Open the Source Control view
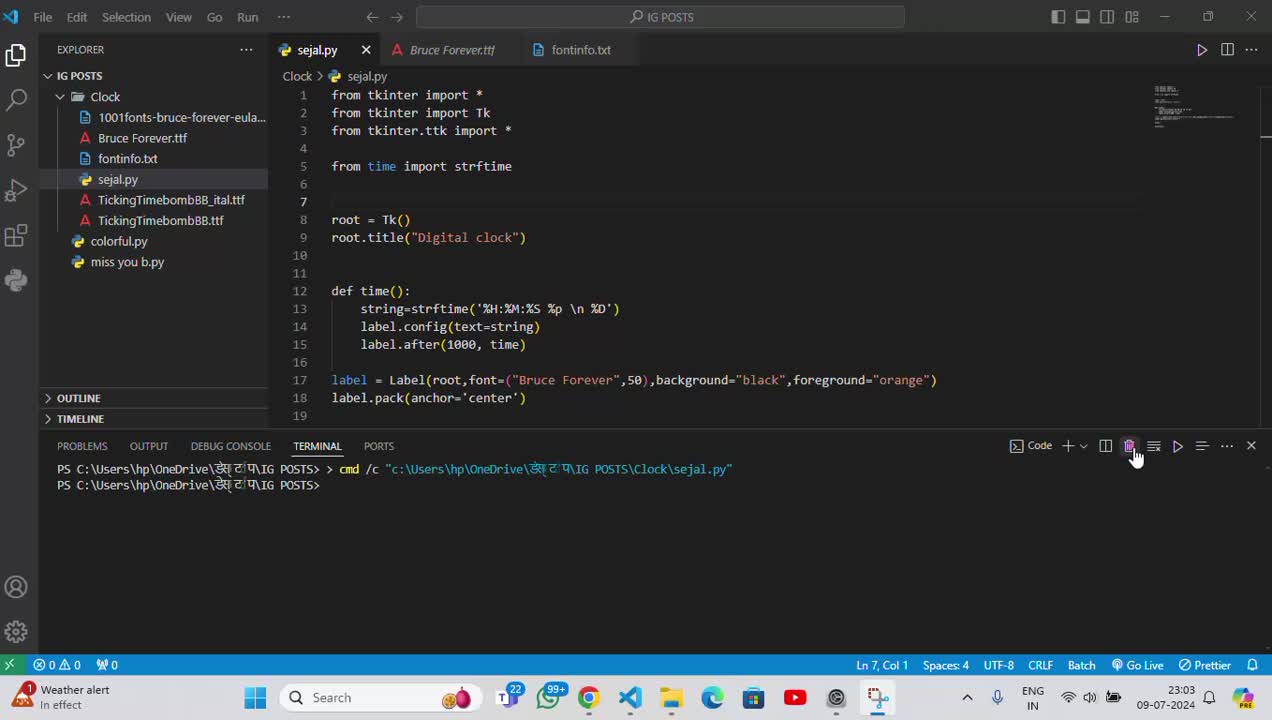Viewport: 1272px width, 720px height. point(16,145)
